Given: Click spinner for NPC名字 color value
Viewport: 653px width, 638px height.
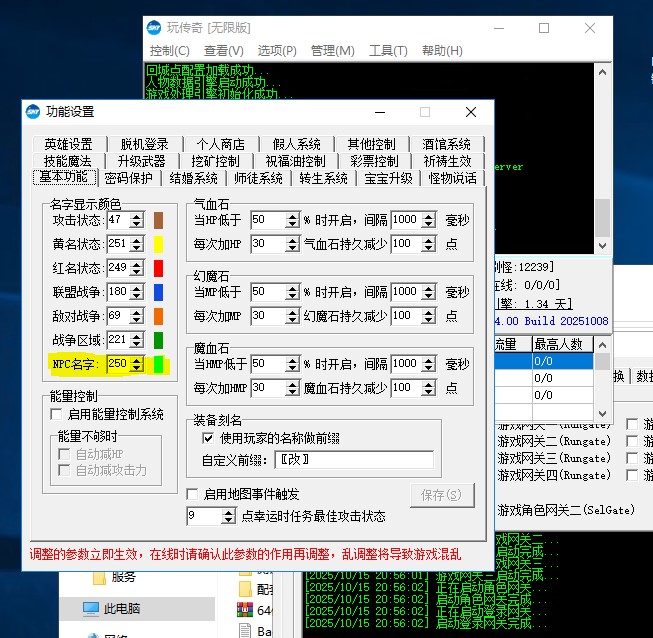Looking at the screenshot, I should pyautogui.click(x=137, y=364).
